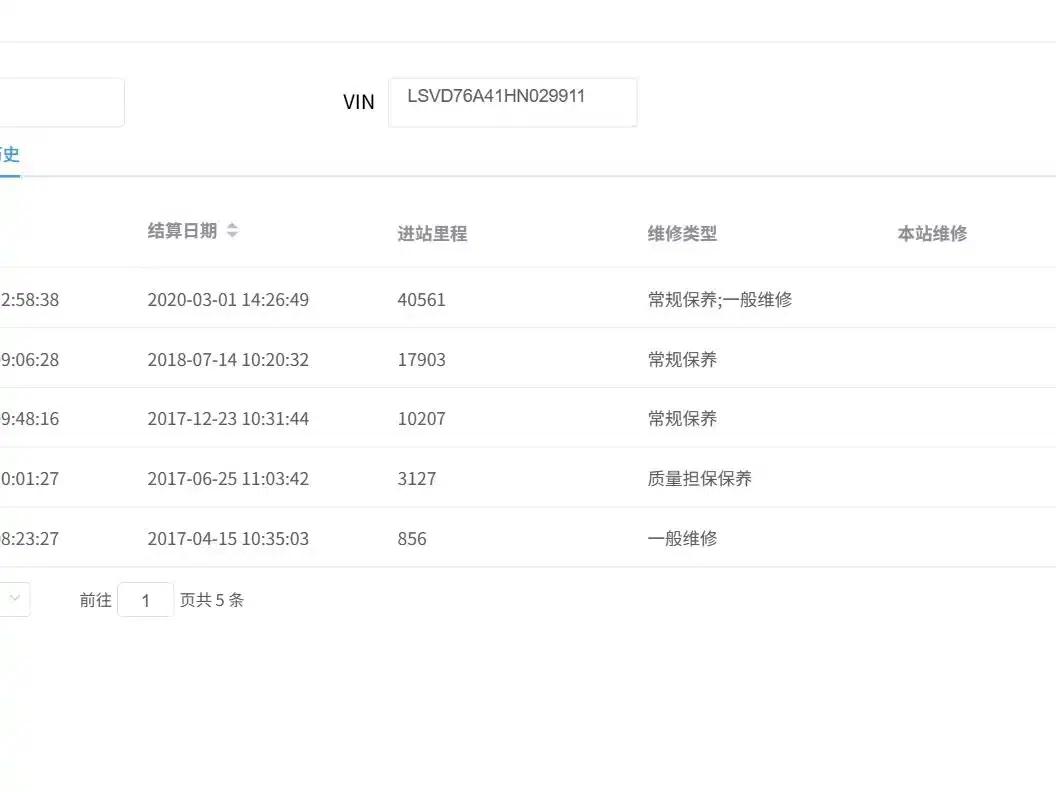Click the page number input showing 1
The width and height of the screenshot is (1056, 792).
click(145, 599)
